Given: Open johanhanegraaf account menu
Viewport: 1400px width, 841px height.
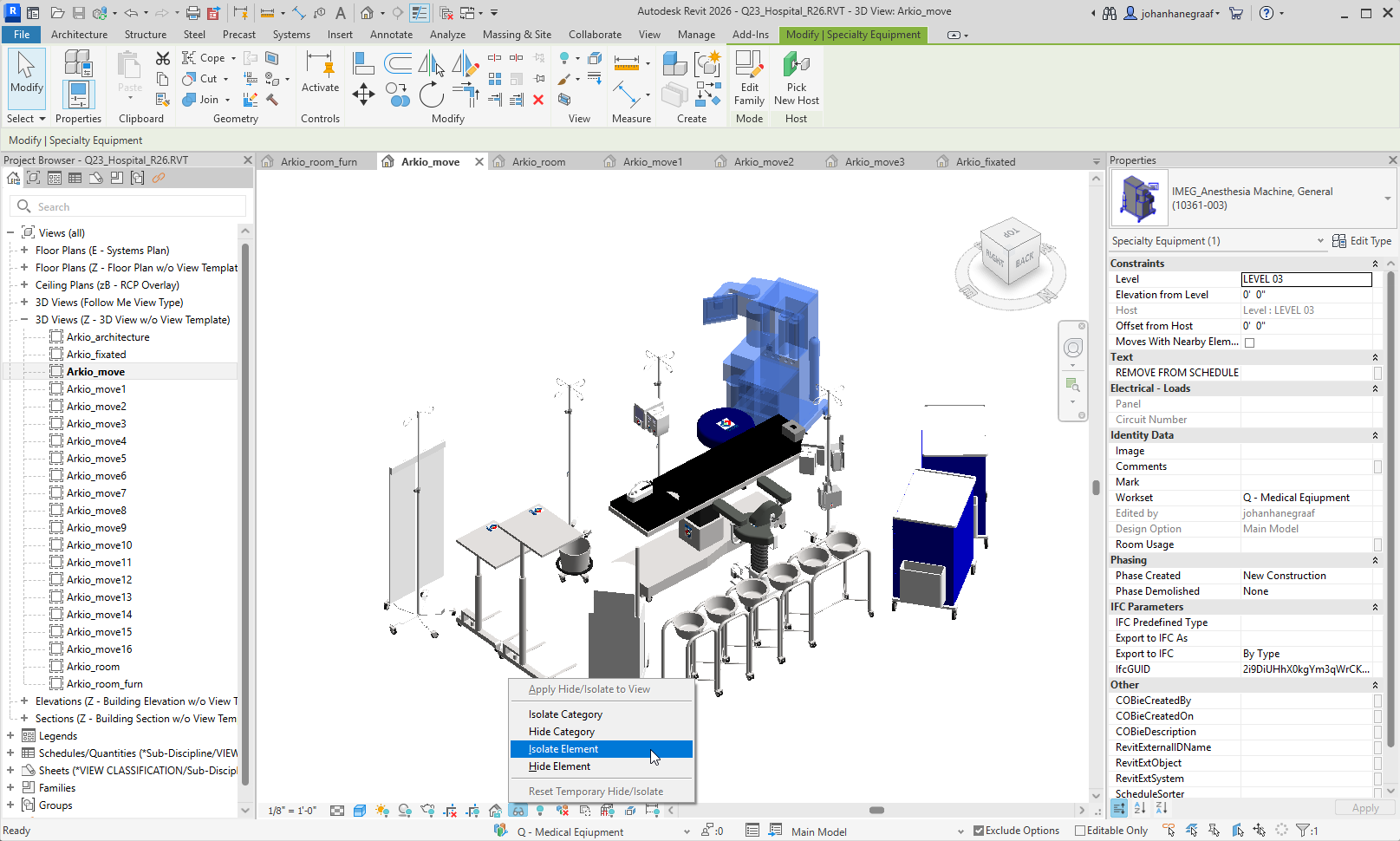Looking at the screenshot, I should tap(1172, 13).
